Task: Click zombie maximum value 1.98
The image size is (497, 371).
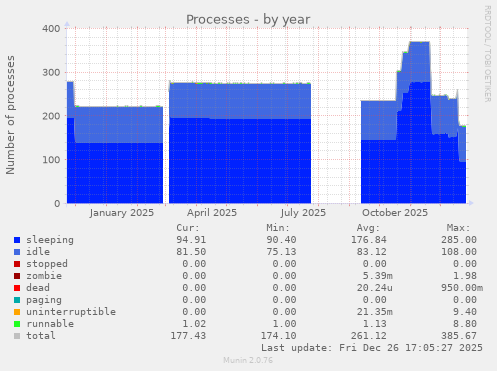Action: (465, 276)
